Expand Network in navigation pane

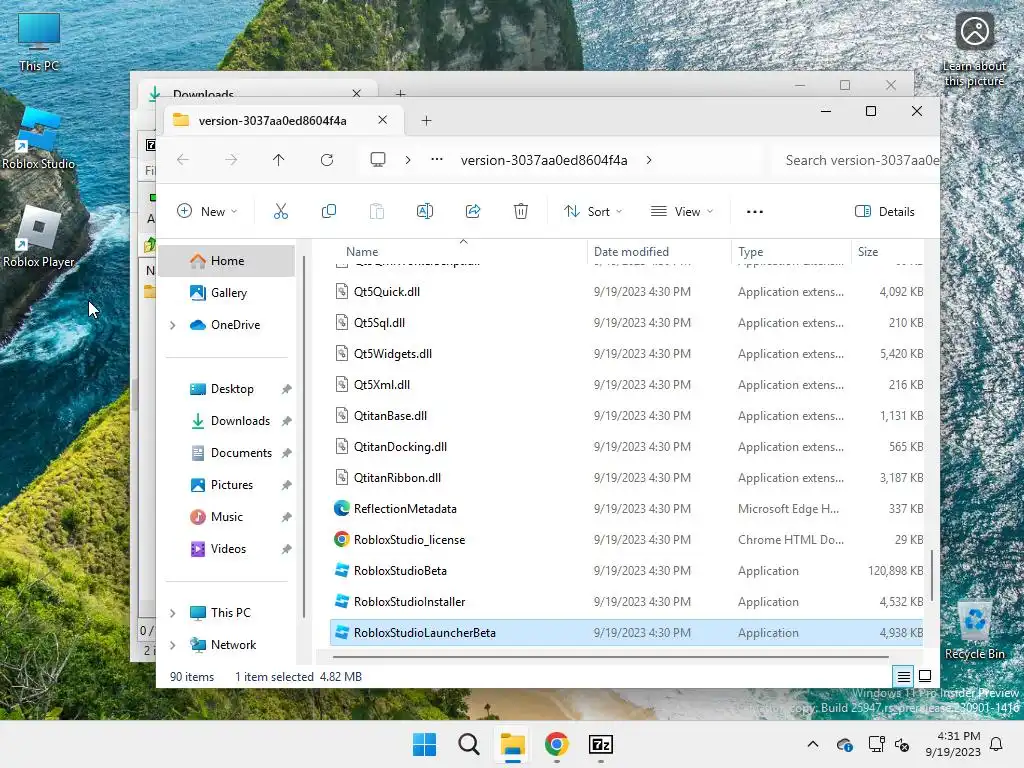tap(172, 645)
